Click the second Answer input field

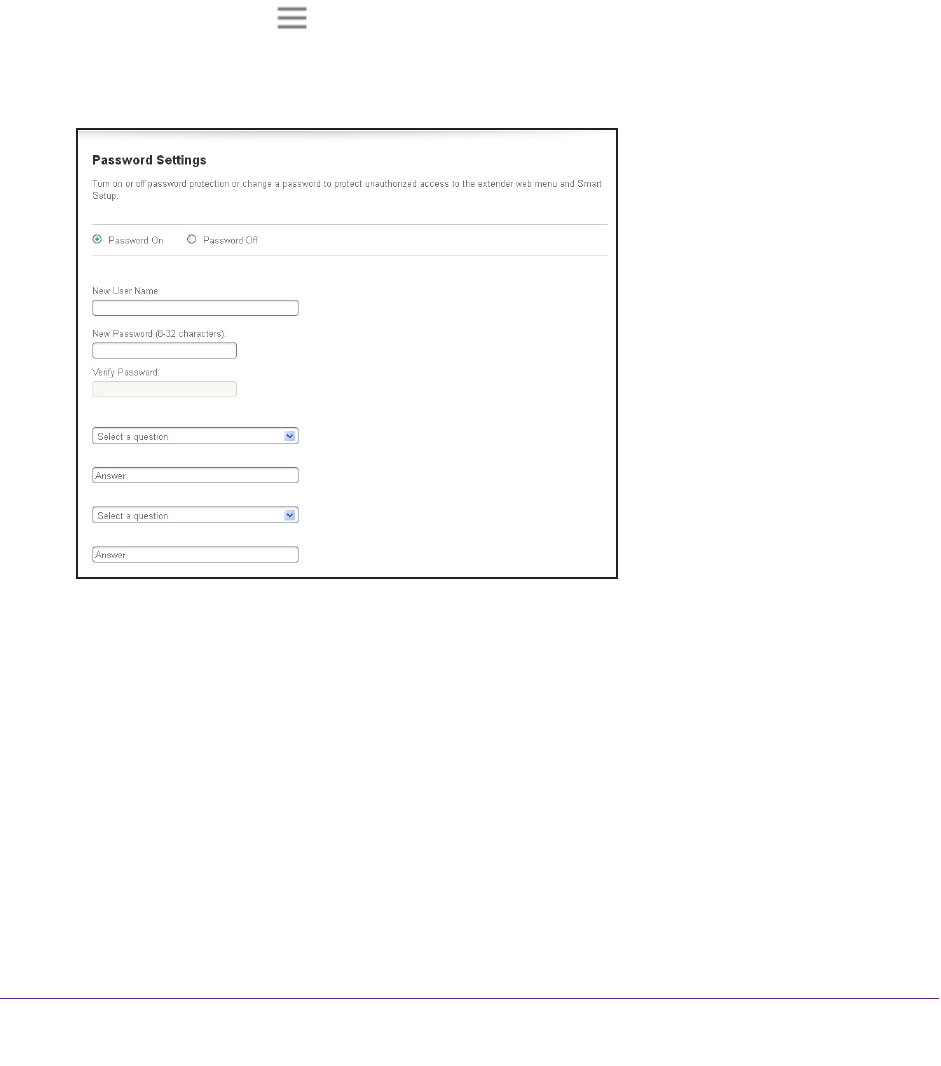pos(195,555)
